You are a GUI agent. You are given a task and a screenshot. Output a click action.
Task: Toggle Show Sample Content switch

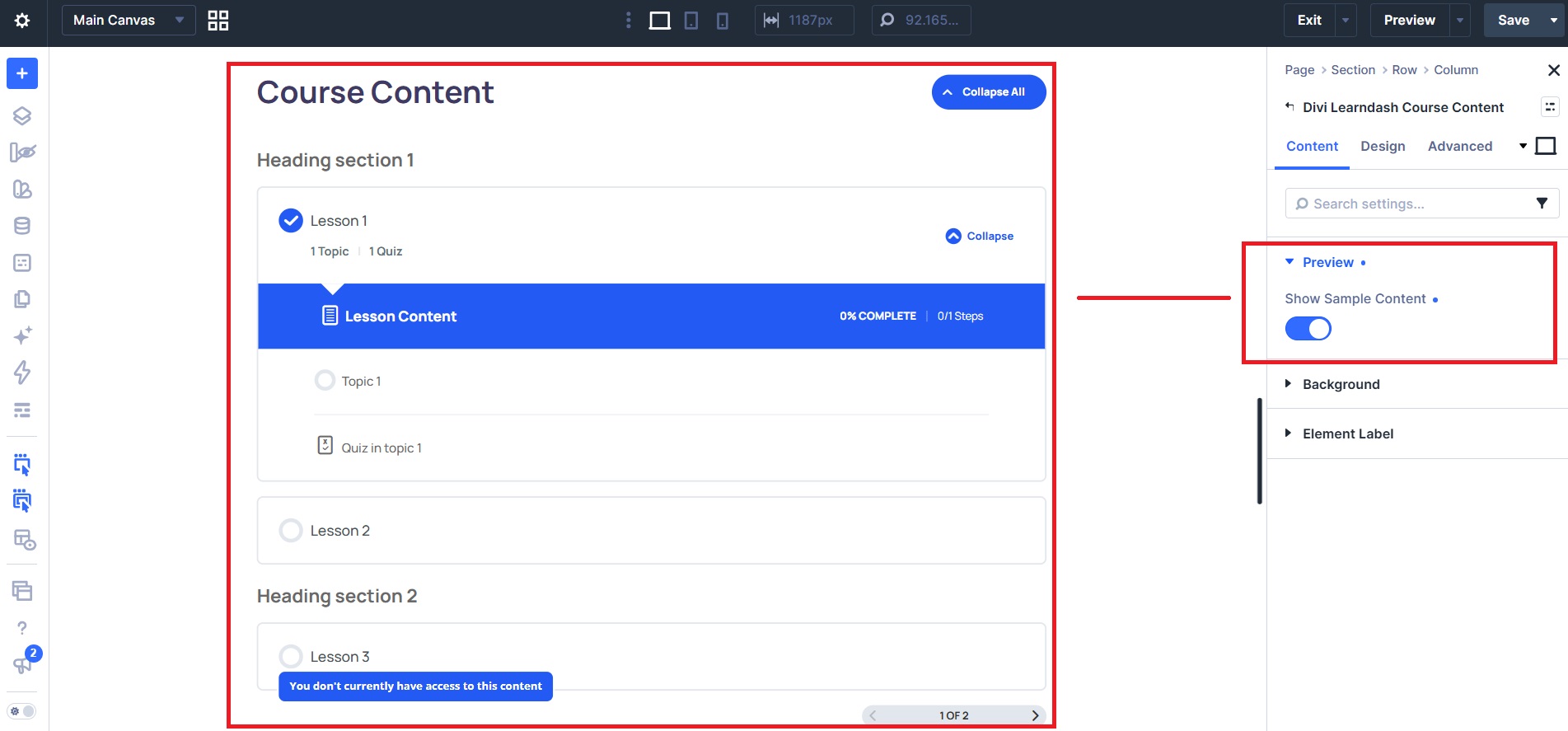pos(1308,329)
